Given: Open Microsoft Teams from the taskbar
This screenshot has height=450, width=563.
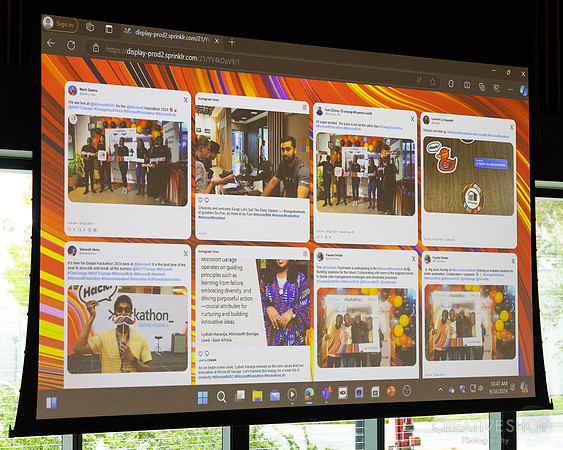Looking at the screenshot, I should click(327, 393).
